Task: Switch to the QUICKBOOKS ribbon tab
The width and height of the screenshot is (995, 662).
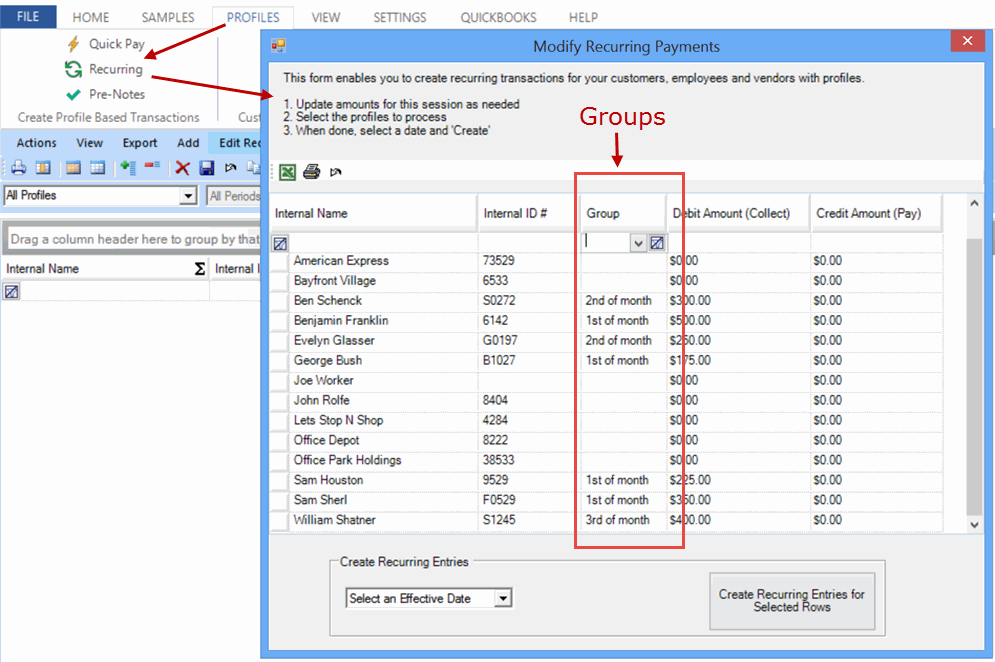Action: click(x=498, y=17)
